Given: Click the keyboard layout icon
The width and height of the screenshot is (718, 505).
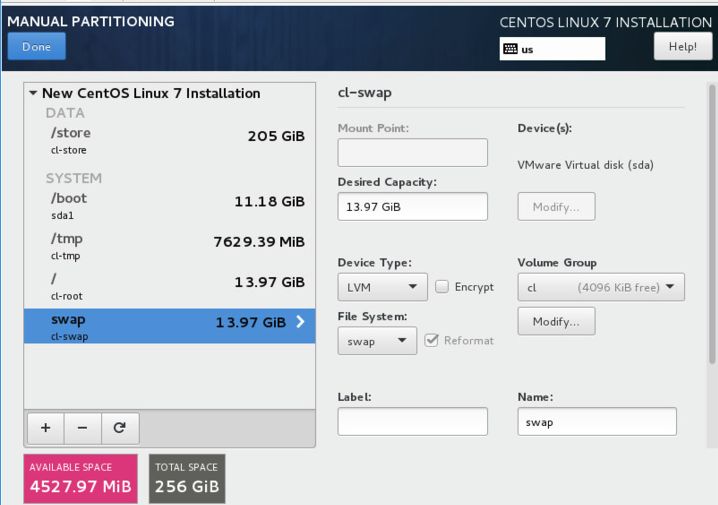Looking at the screenshot, I should (x=510, y=49).
